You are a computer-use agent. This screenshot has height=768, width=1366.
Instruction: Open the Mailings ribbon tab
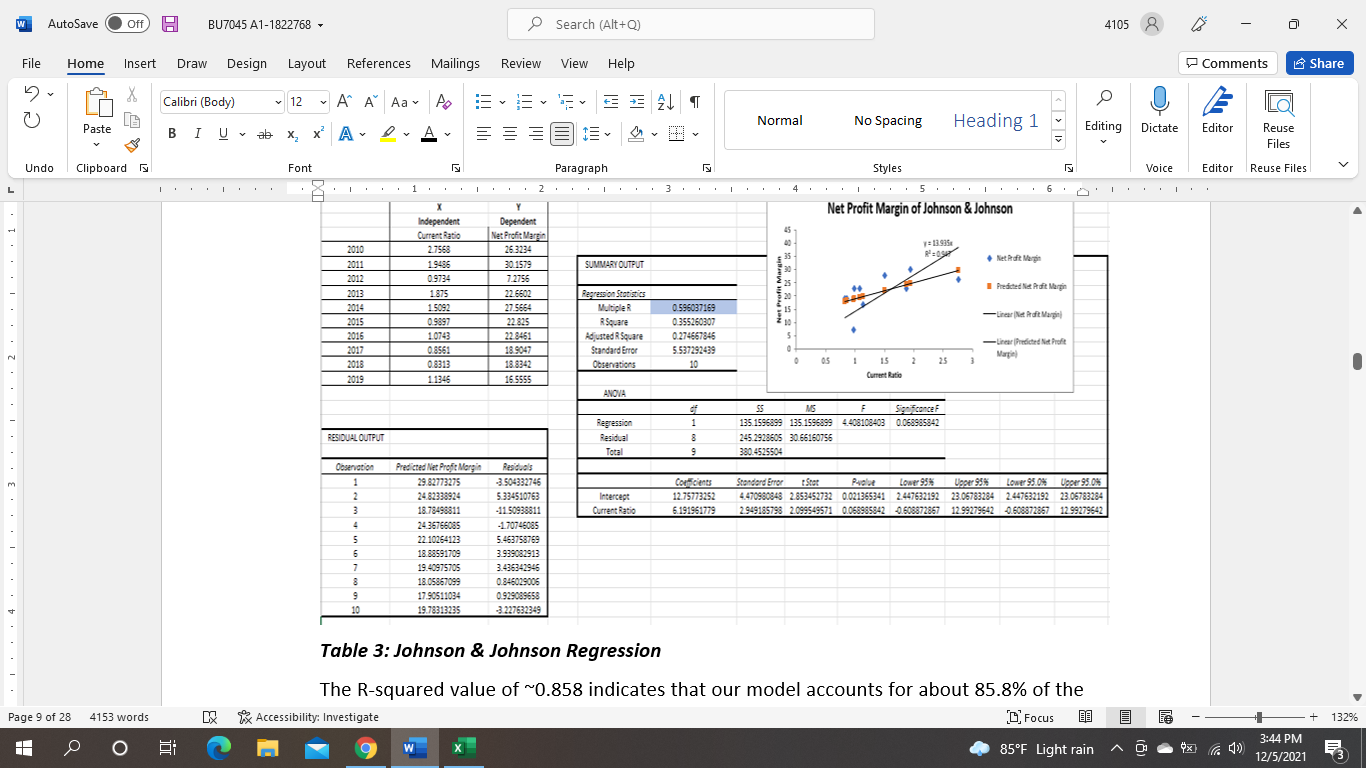[x=455, y=63]
